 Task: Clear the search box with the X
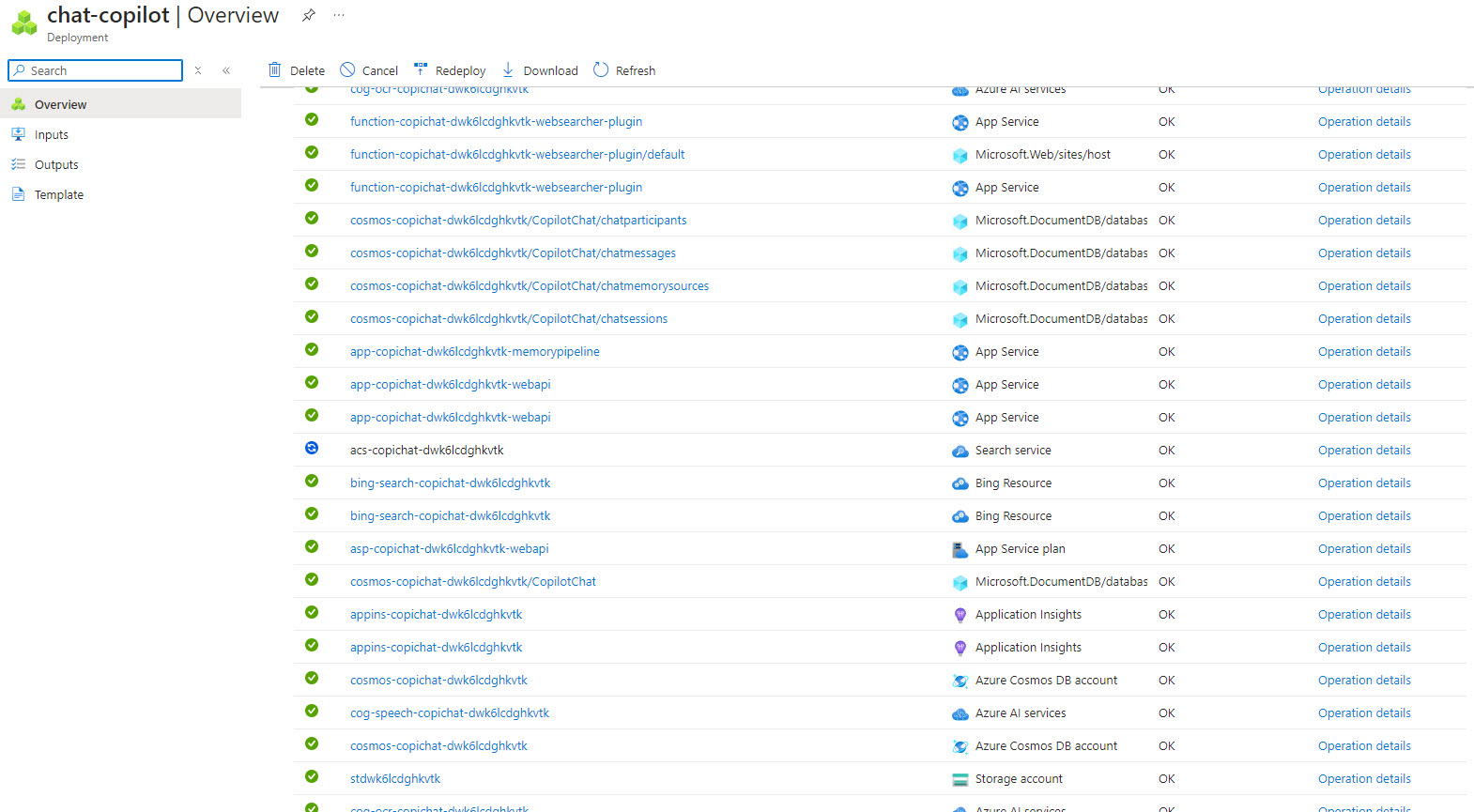click(198, 70)
